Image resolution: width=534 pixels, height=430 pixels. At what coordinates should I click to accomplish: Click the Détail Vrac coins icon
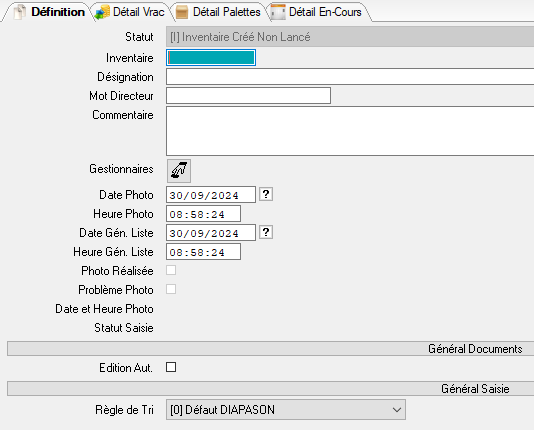pyautogui.click(x=103, y=12)
